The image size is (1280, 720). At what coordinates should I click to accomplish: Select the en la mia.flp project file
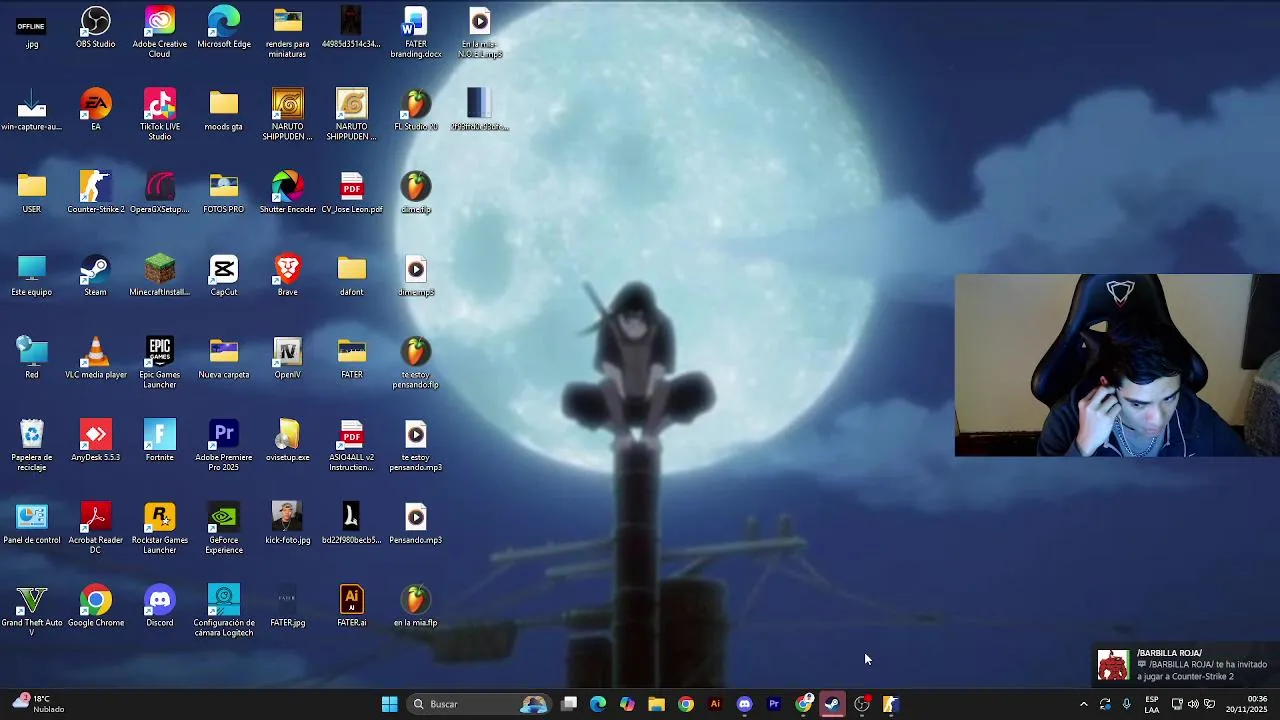click(415, 607)
